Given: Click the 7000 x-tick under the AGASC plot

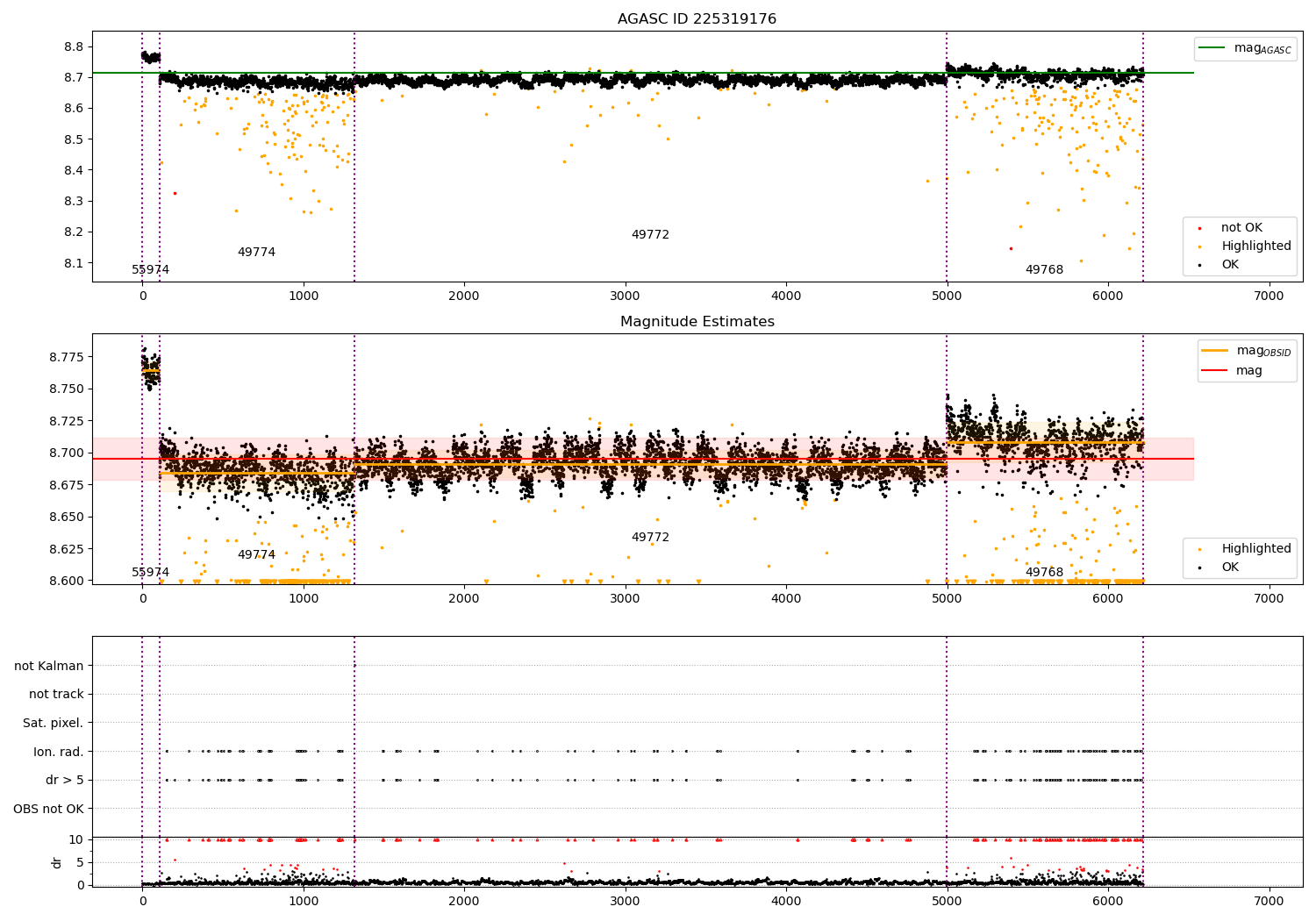Looking at the screenshot, I should (x=1269, y=296).
